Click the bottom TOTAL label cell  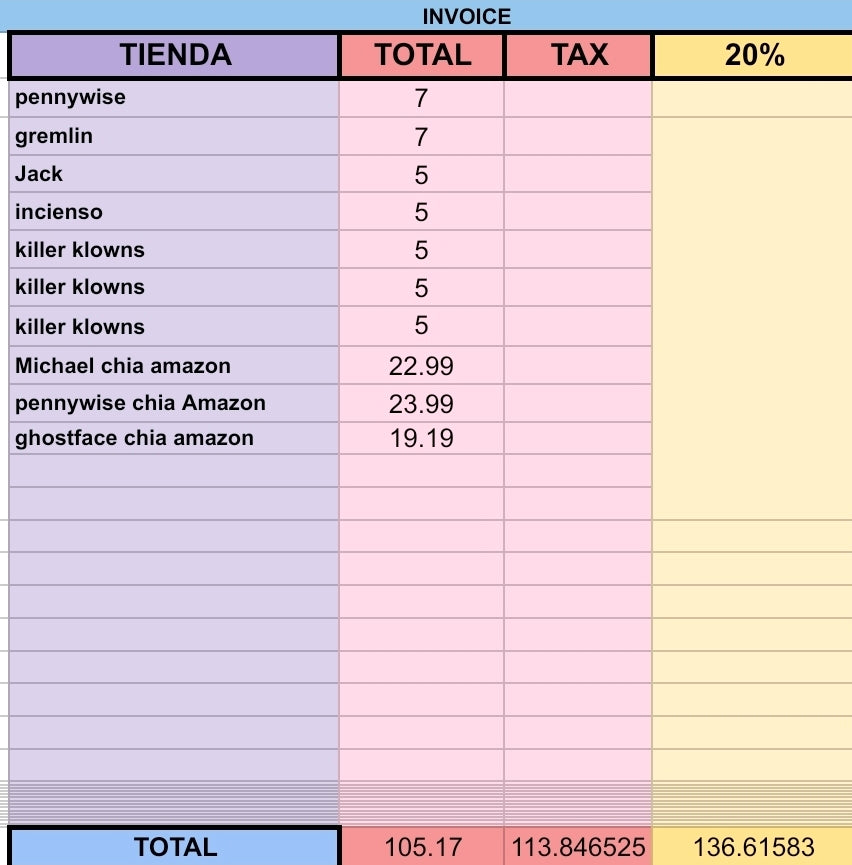[x=174, y=847]
